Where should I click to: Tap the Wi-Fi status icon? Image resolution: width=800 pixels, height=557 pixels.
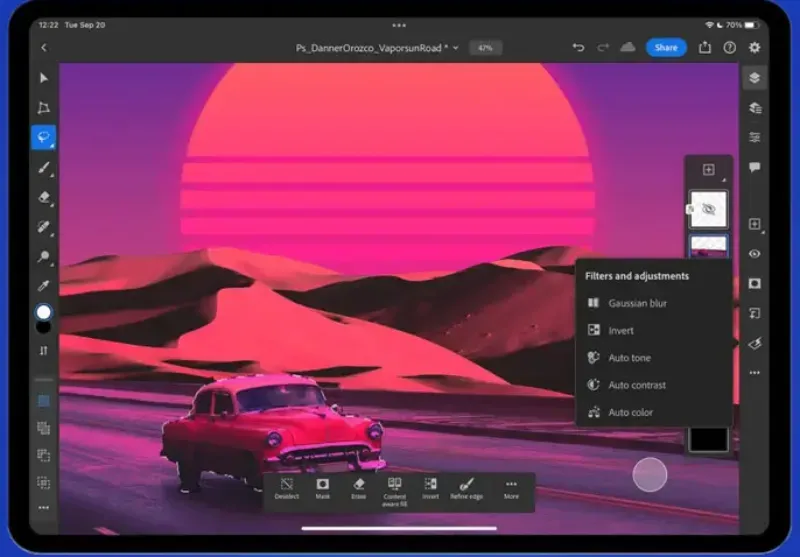tap(709, 25)
